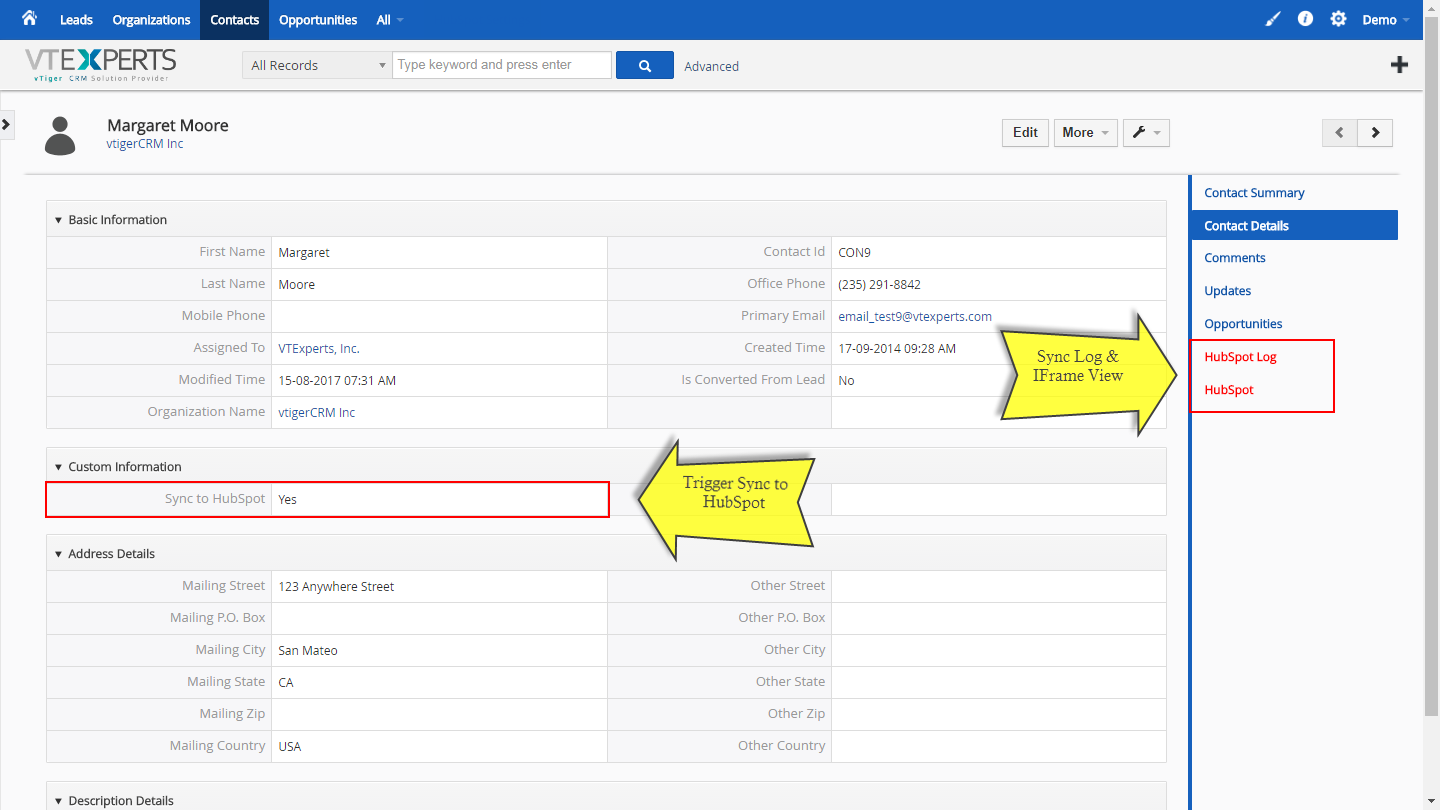
Task: Click the office phone (235) 291-8842
Action: (880, 285)
